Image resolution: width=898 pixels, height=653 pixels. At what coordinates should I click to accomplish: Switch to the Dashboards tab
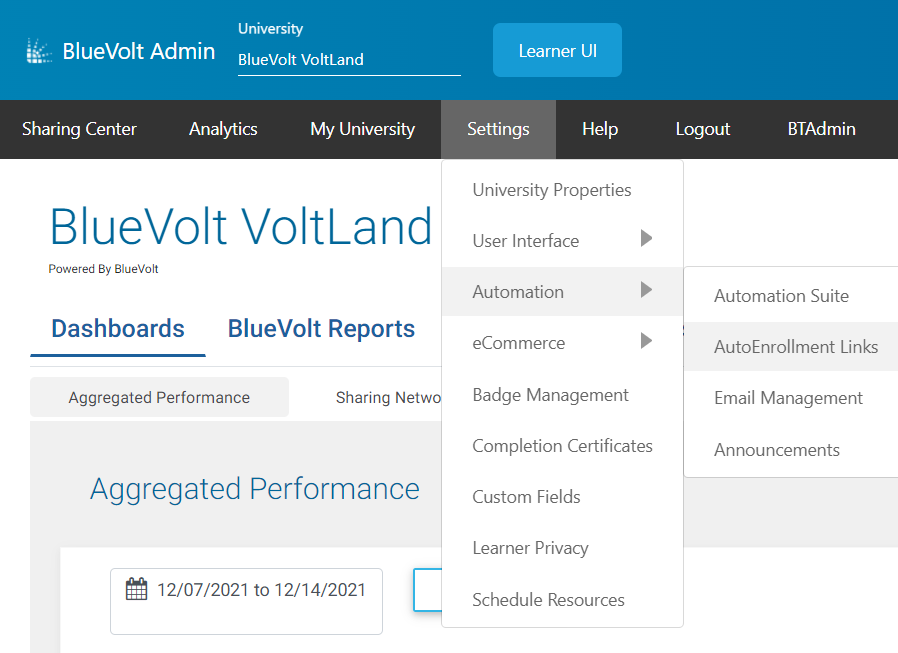pyautogui.click(x=118, y=329)
